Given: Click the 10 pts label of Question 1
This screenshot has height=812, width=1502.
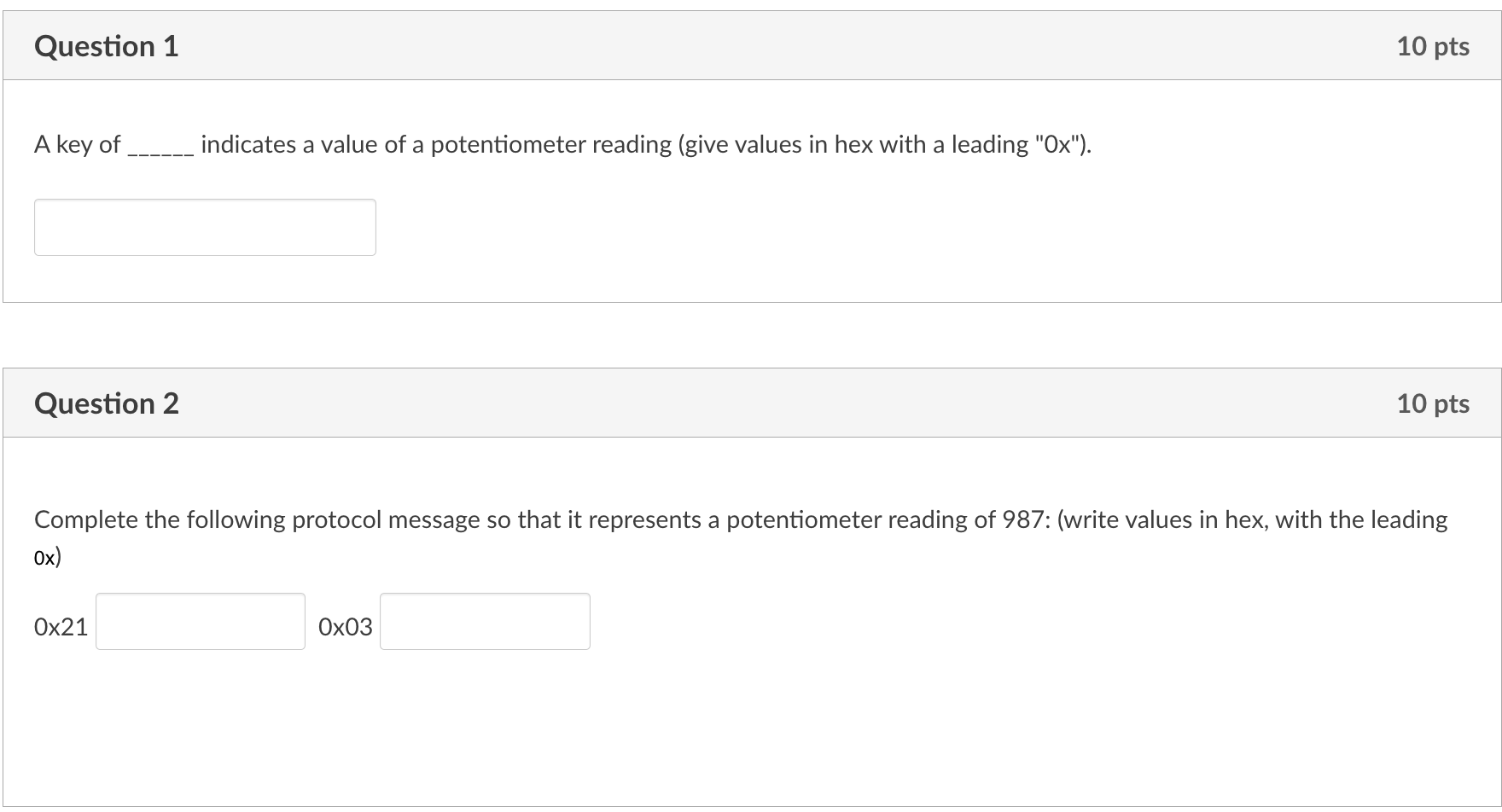Looking at the screenshot, I should point(1433,46).
